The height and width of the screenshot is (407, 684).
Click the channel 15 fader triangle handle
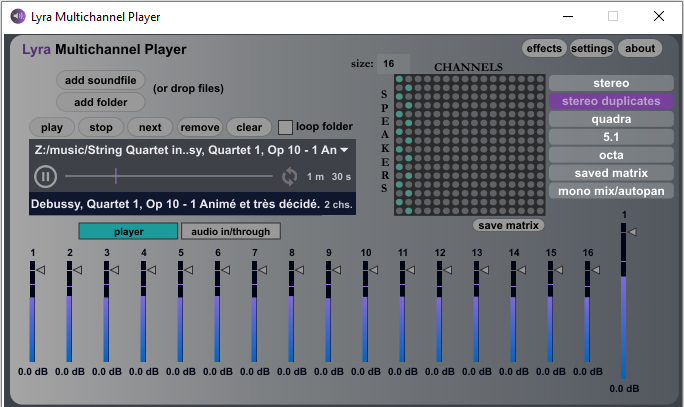click(x=559, y=270)
